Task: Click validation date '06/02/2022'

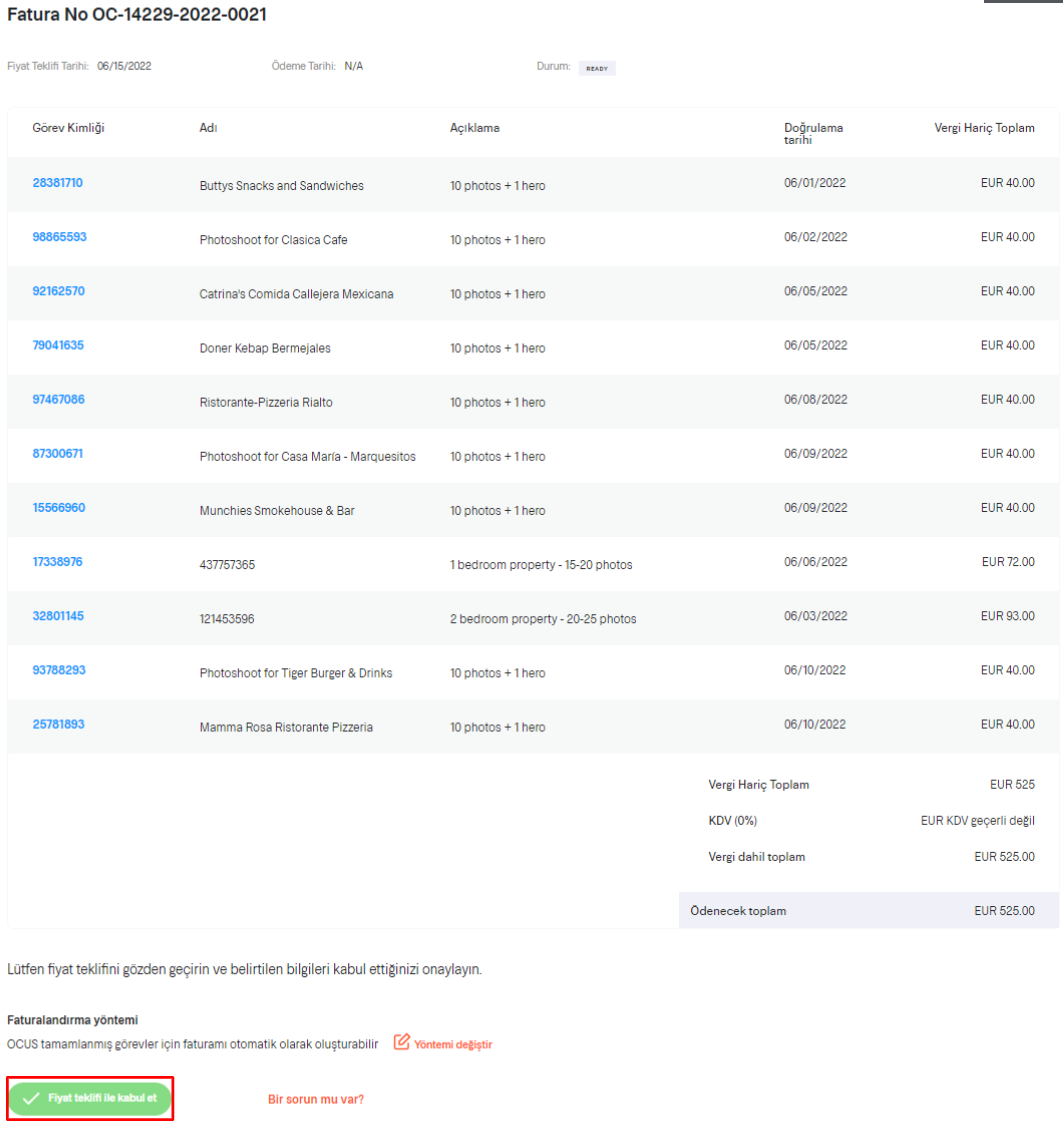Action: [815, 237]
